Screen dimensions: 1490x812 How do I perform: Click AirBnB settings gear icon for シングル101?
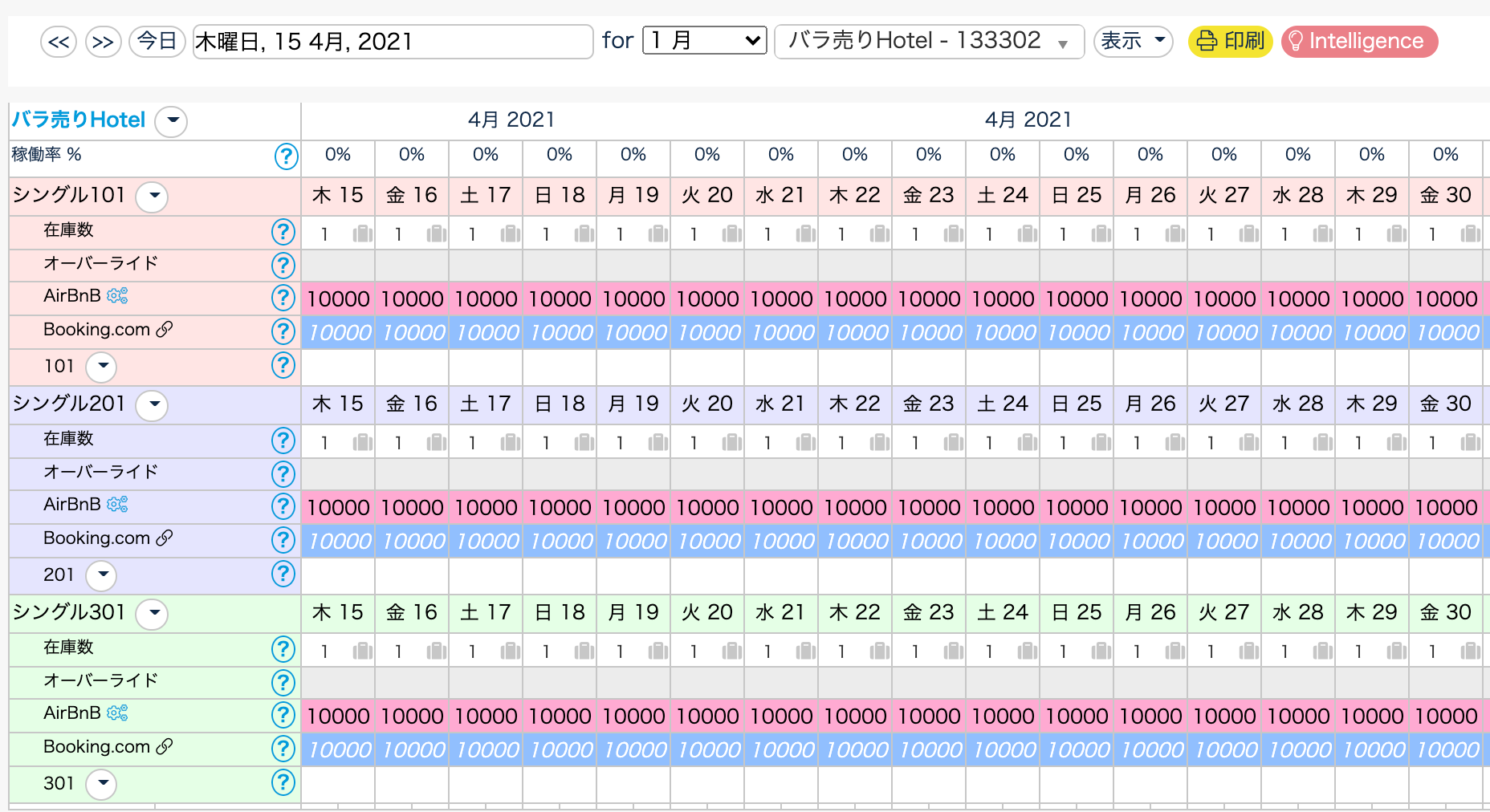(117, 296)
